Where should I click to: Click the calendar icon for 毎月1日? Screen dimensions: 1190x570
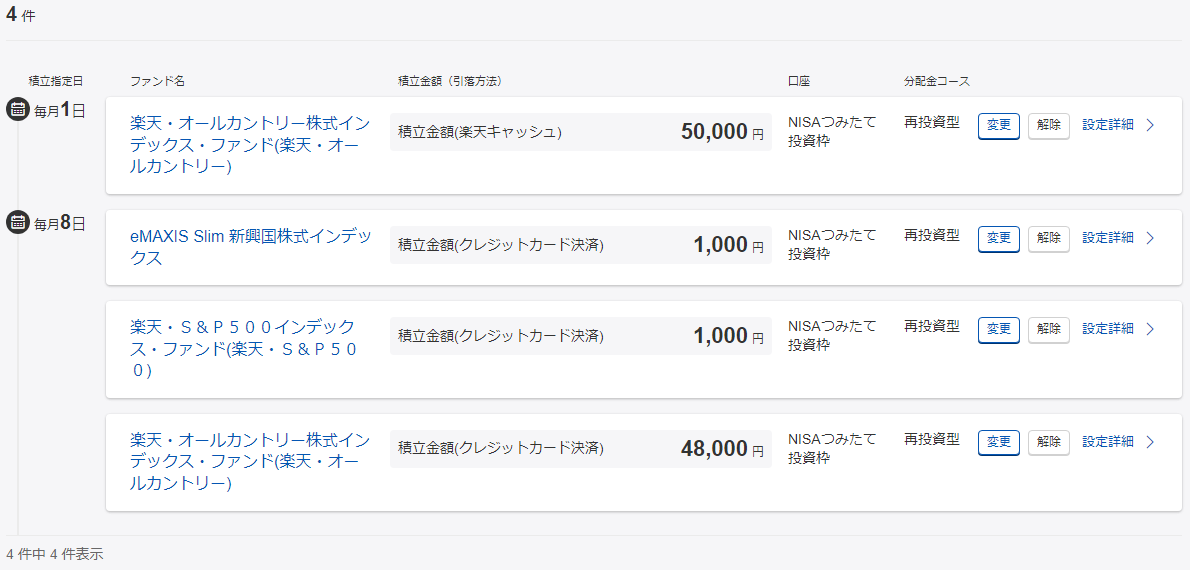point(17,109)
